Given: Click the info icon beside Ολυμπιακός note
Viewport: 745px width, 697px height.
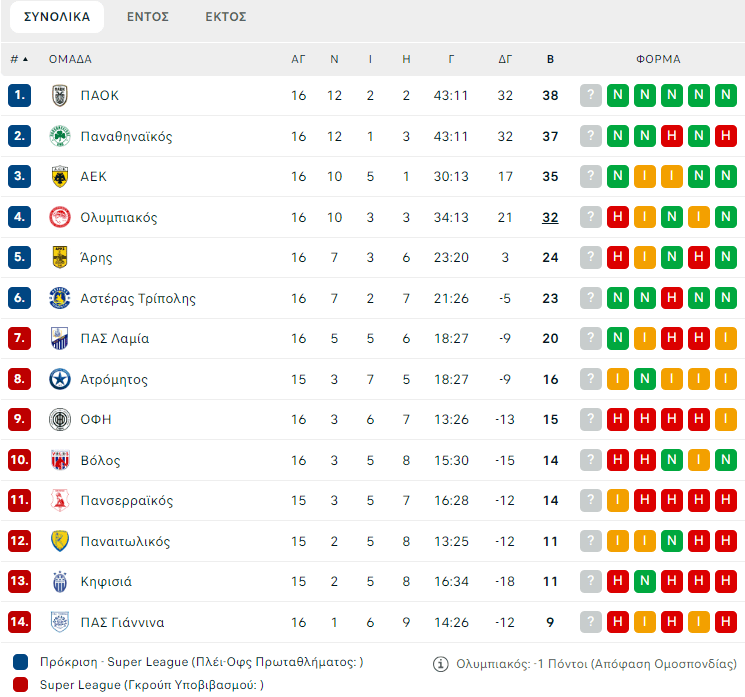Looking at the screenshot, I should (x=440, y=663).
